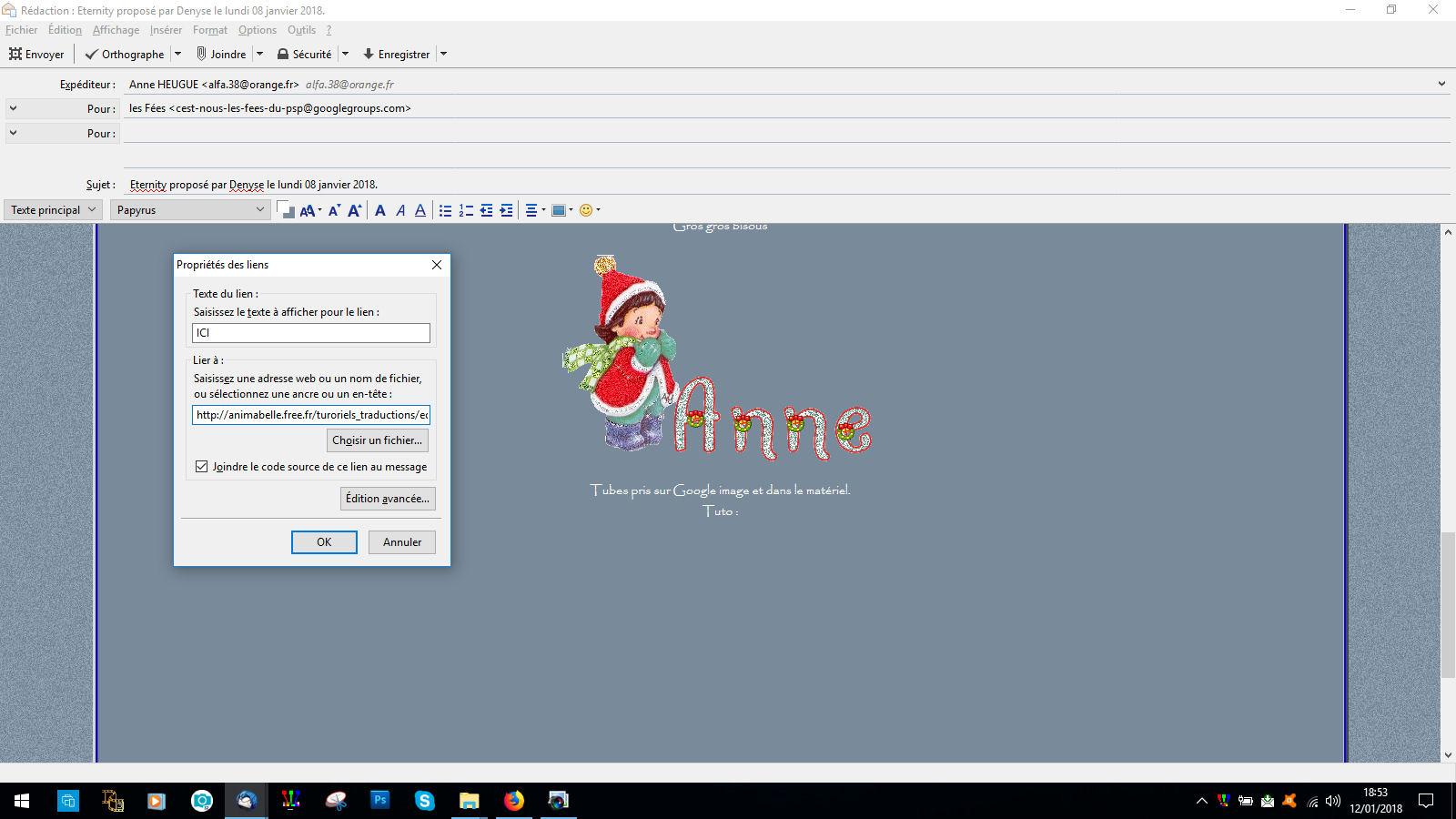This screenshot has width=1456, height=819.
Task: Apply numbered list
Action: pyautogui.click(x=466, y=210)
